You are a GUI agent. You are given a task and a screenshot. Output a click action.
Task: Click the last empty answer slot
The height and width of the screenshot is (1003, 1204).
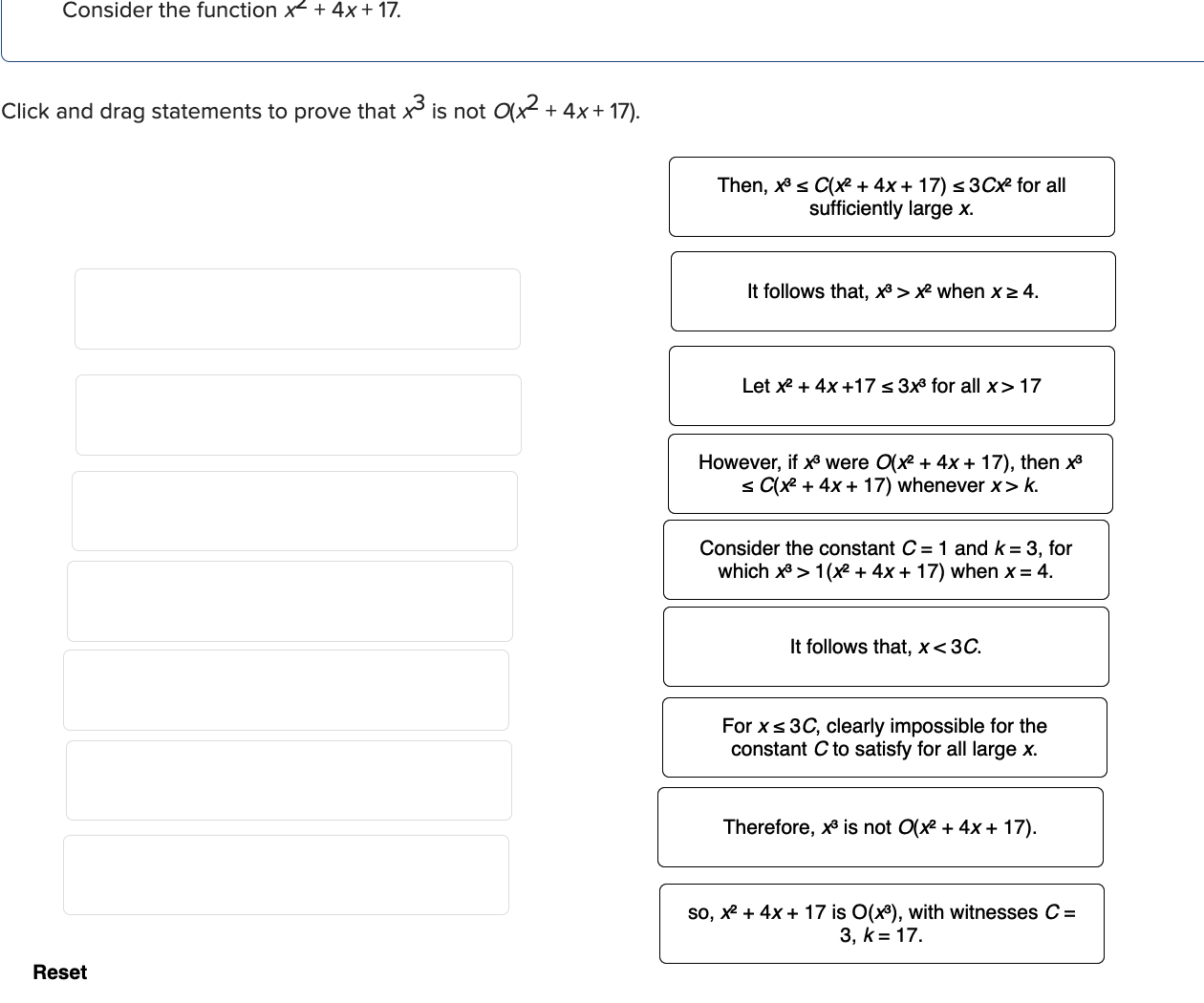point(286,874)
